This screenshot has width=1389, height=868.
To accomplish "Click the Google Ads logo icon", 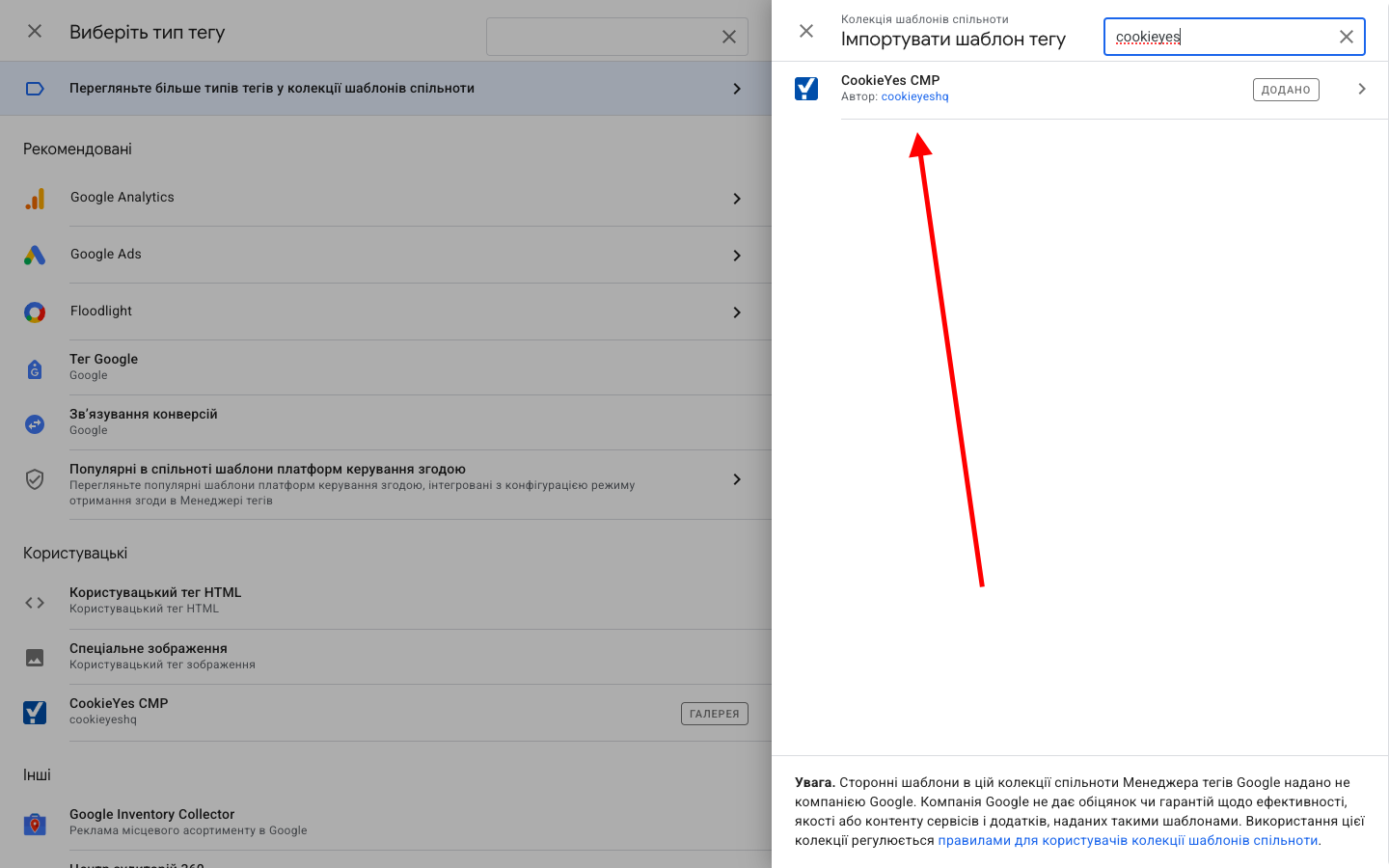I will pyautogui.click(x=35, y=256).
